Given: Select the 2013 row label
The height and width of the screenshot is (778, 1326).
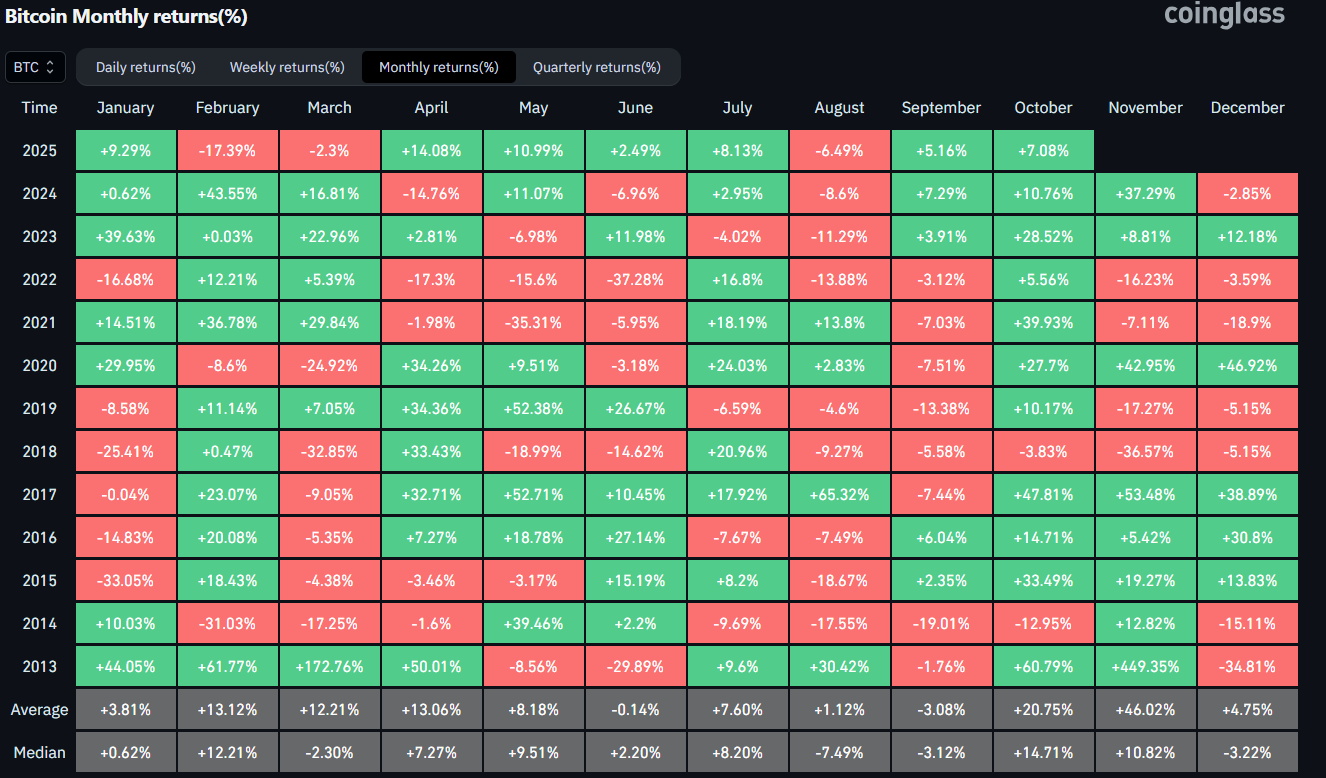Looking at the screenshot, I should tap(40, 667).
